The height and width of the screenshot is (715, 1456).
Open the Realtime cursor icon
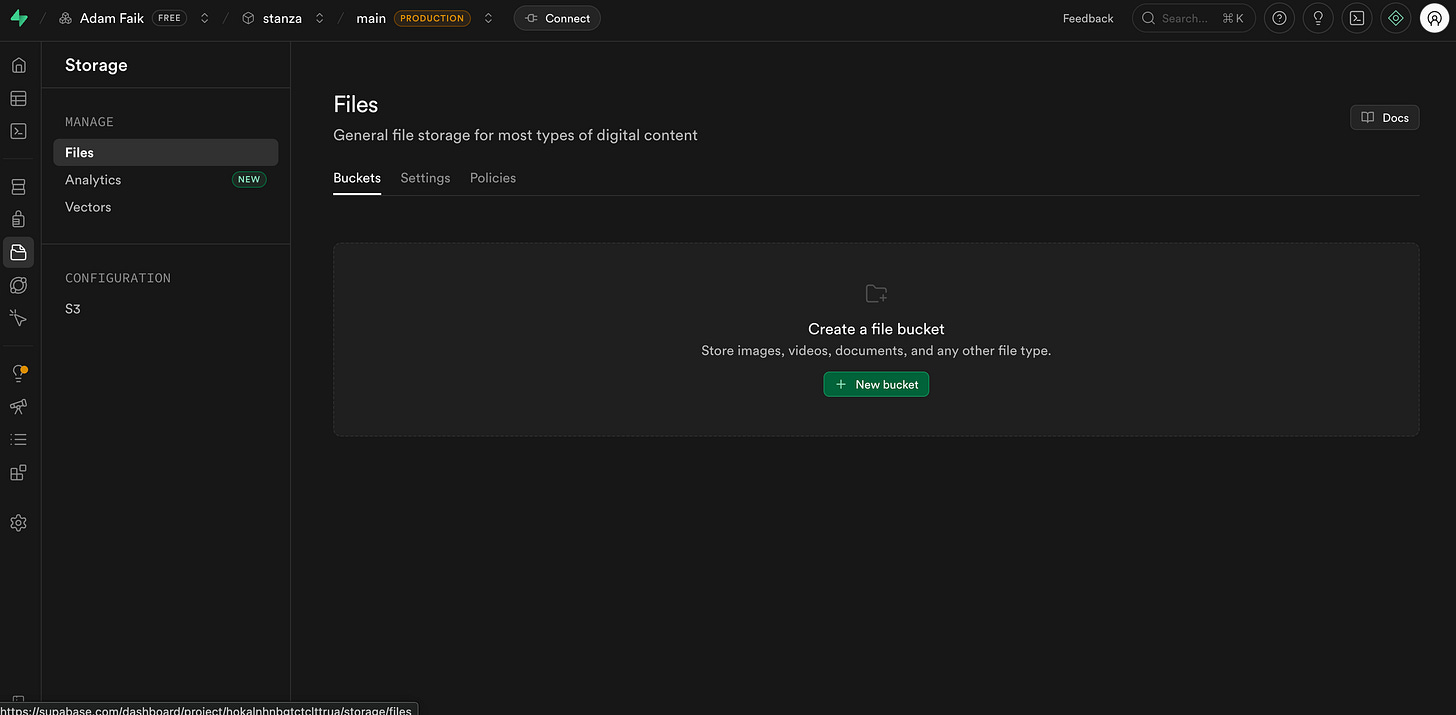pos(18,317)
